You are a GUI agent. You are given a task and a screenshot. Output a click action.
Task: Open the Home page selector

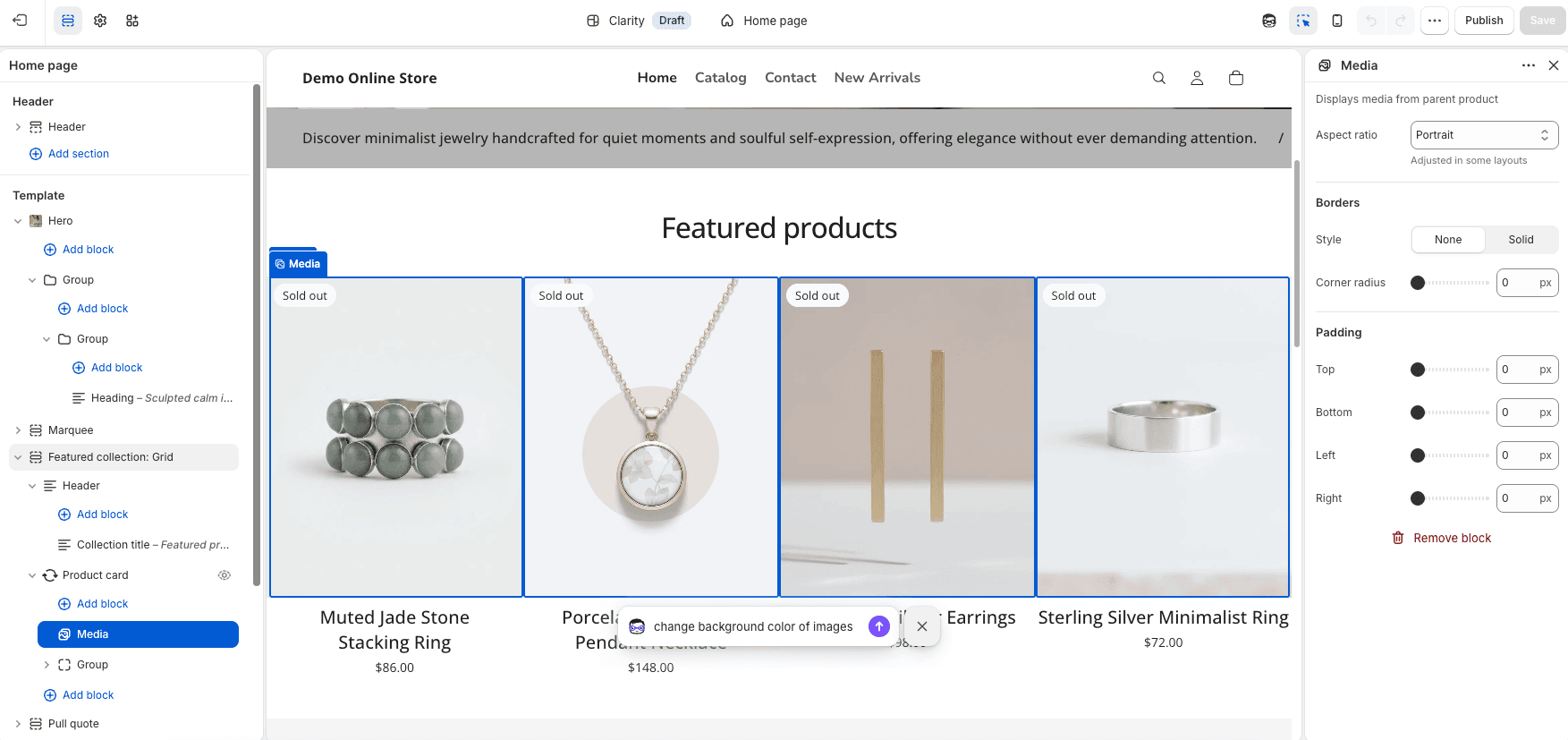(x=765, y=21)
